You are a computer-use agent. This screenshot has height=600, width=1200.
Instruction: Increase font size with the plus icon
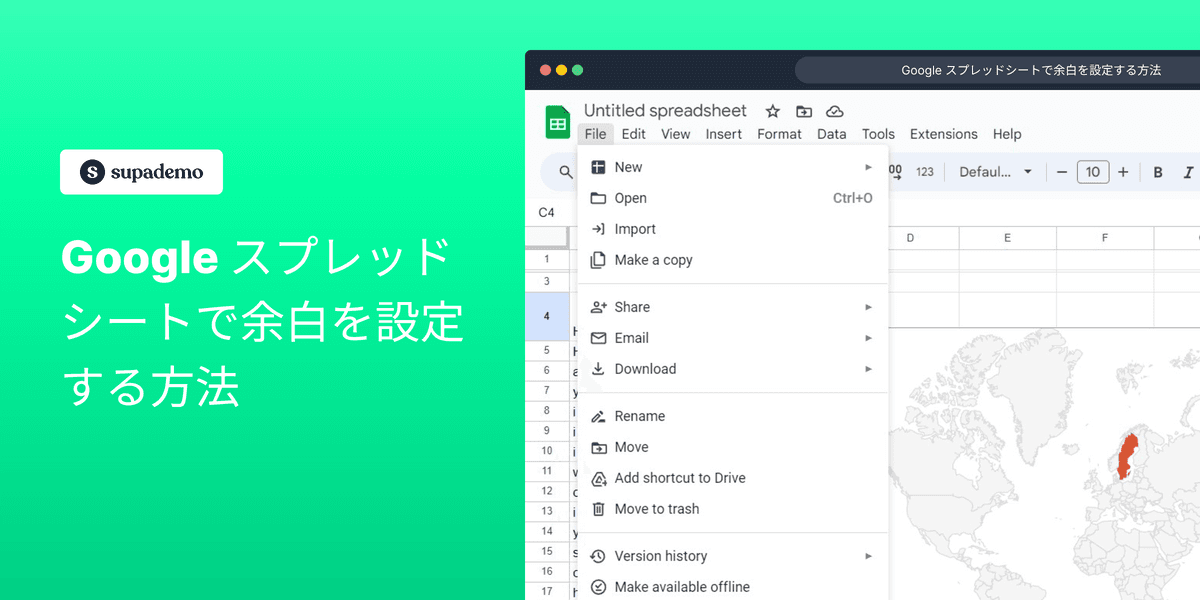coord(1123,171)
